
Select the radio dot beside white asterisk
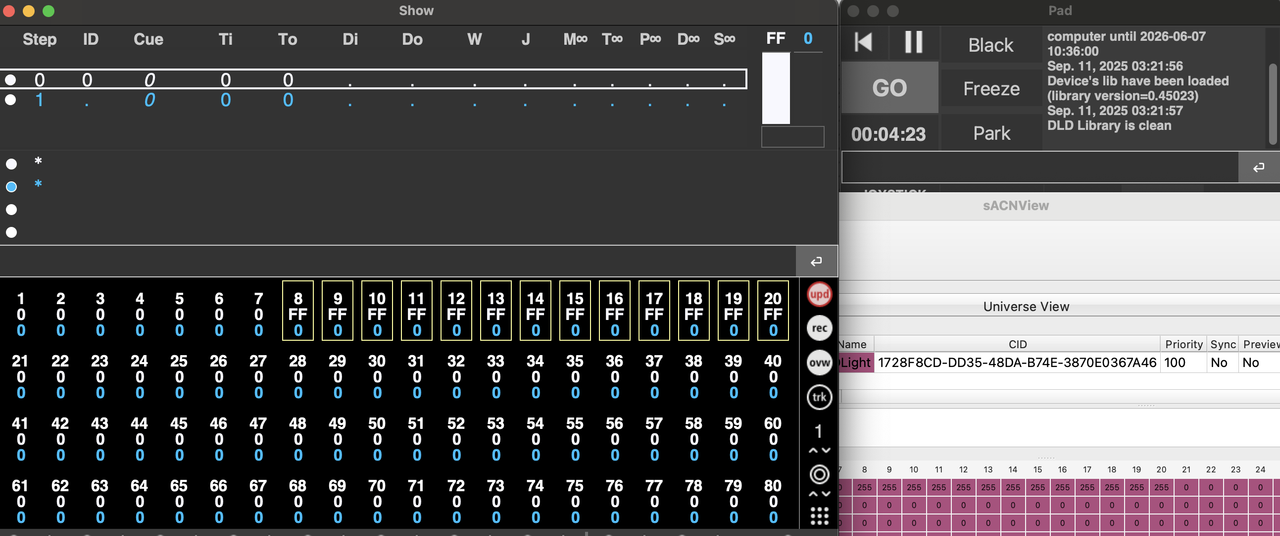coord(11,163)
